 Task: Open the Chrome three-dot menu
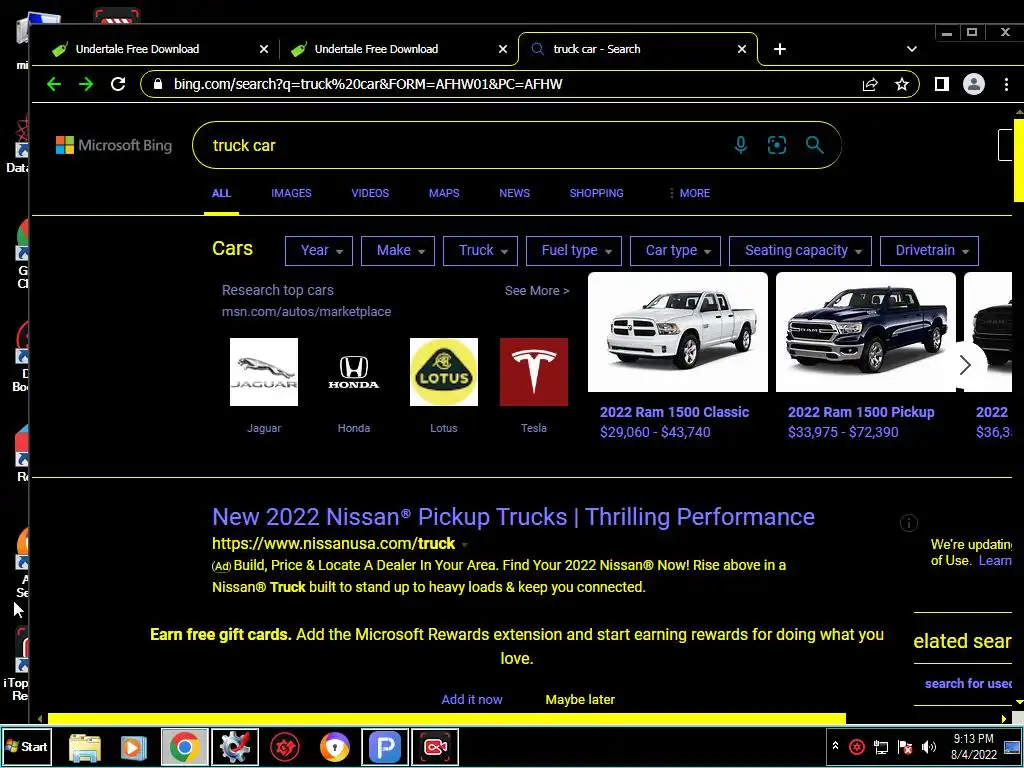pyautogui.click(x=1006, y=84)
